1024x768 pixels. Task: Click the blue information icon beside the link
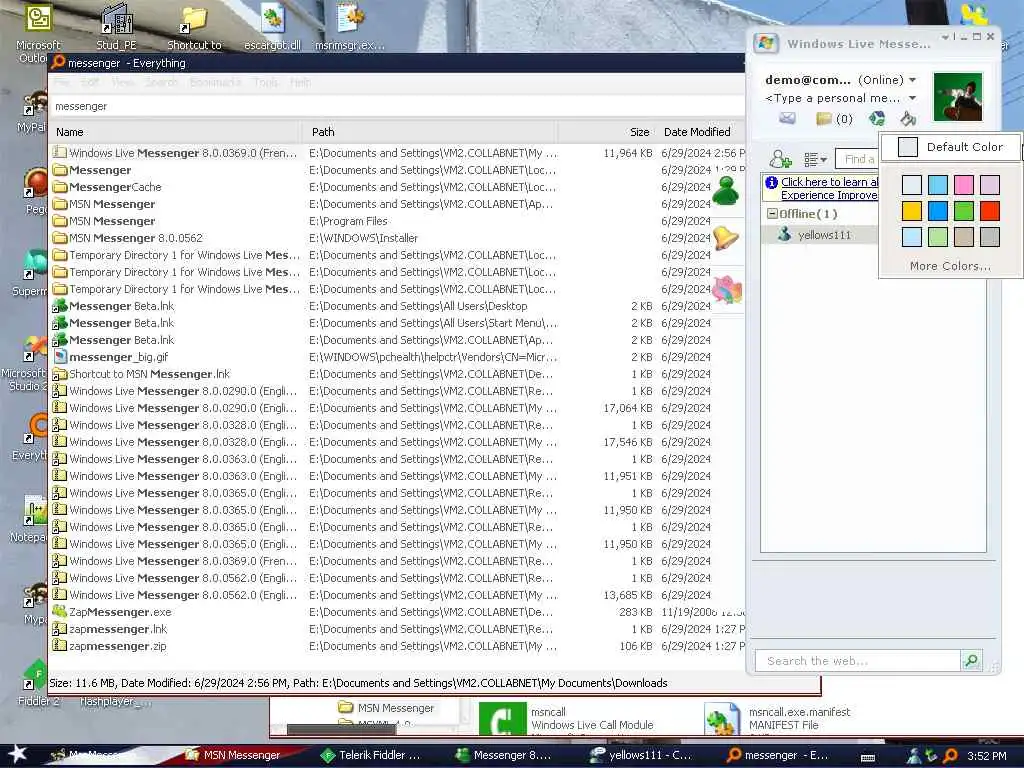771,182
